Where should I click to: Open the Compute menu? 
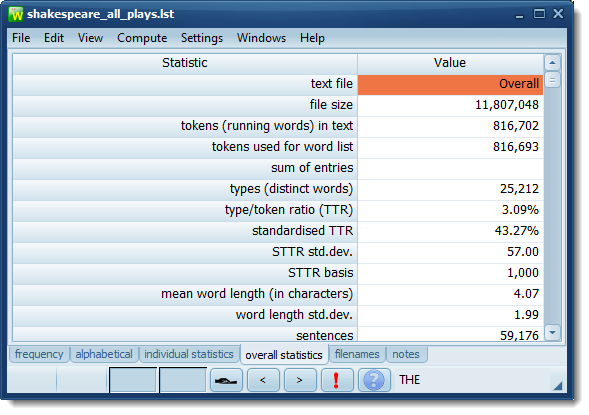(142, 38)
